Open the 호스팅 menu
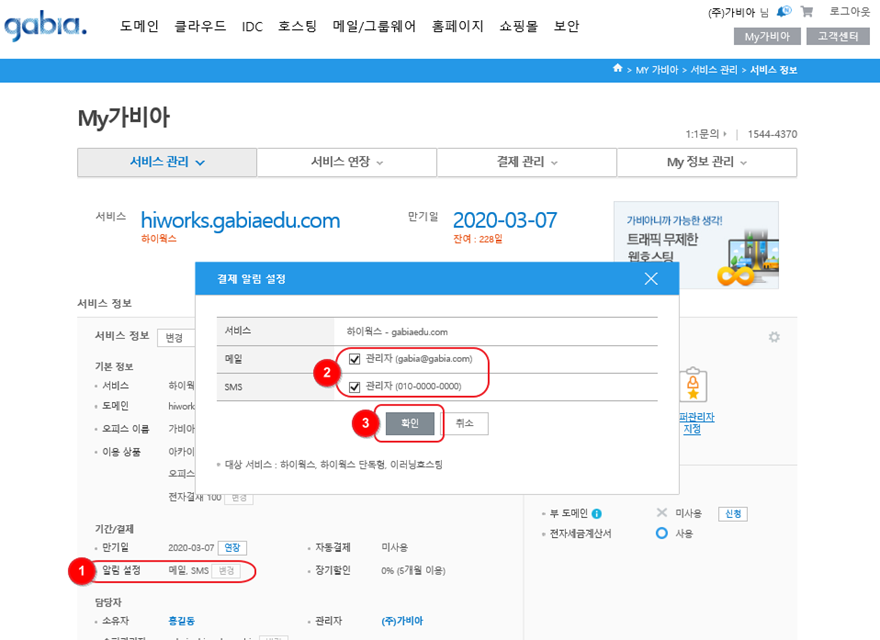Viewport: 880px width, 640px height. [x=297, y=26]
